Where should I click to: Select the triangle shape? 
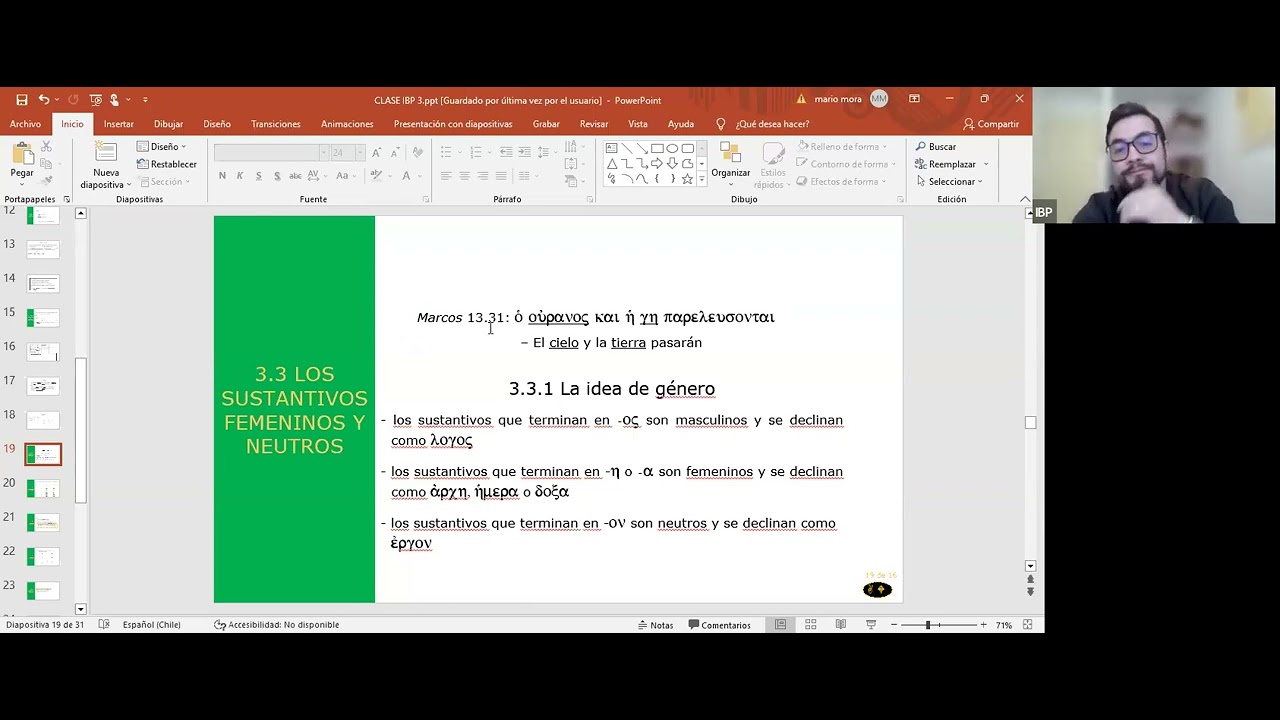(611, 163)
